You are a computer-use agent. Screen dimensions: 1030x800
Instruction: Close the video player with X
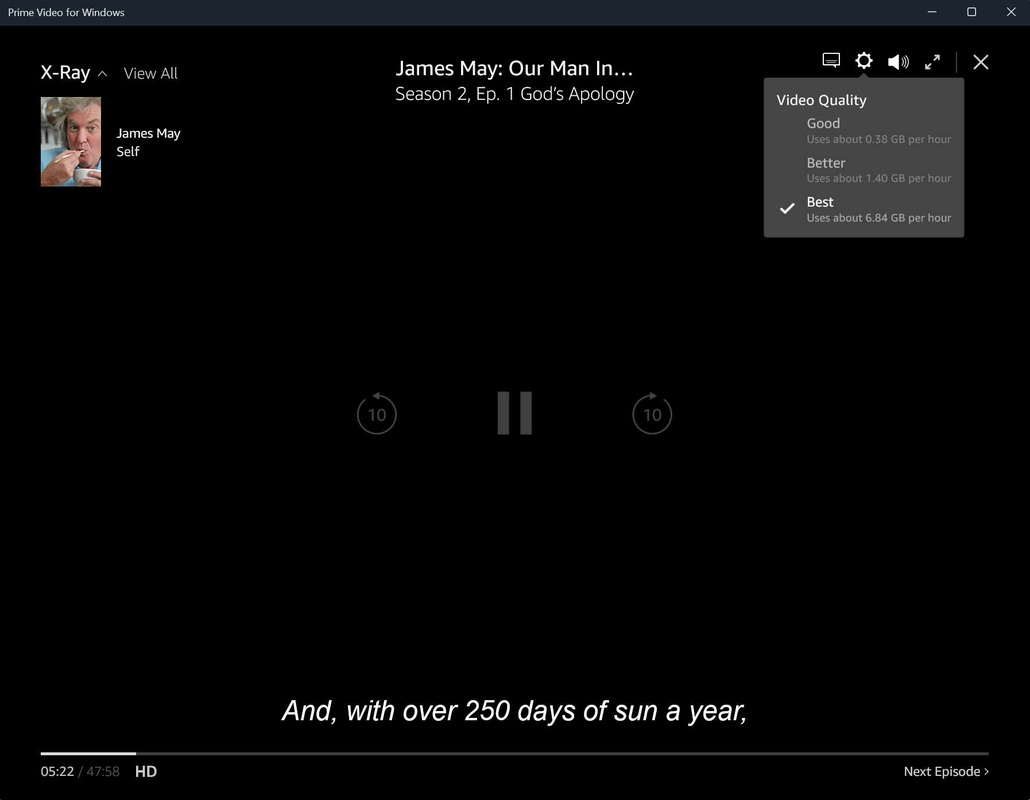pos(981,62)
